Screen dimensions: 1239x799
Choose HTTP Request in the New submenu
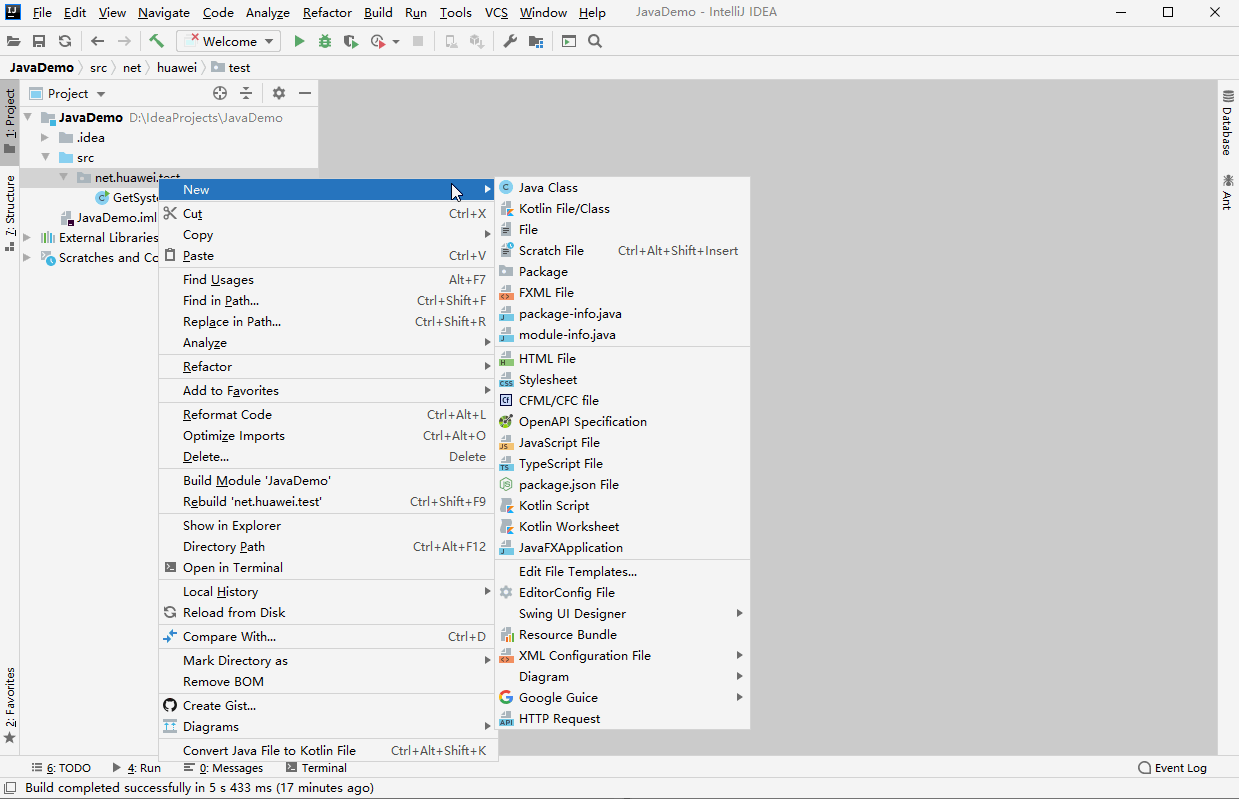tap(622, 719)
